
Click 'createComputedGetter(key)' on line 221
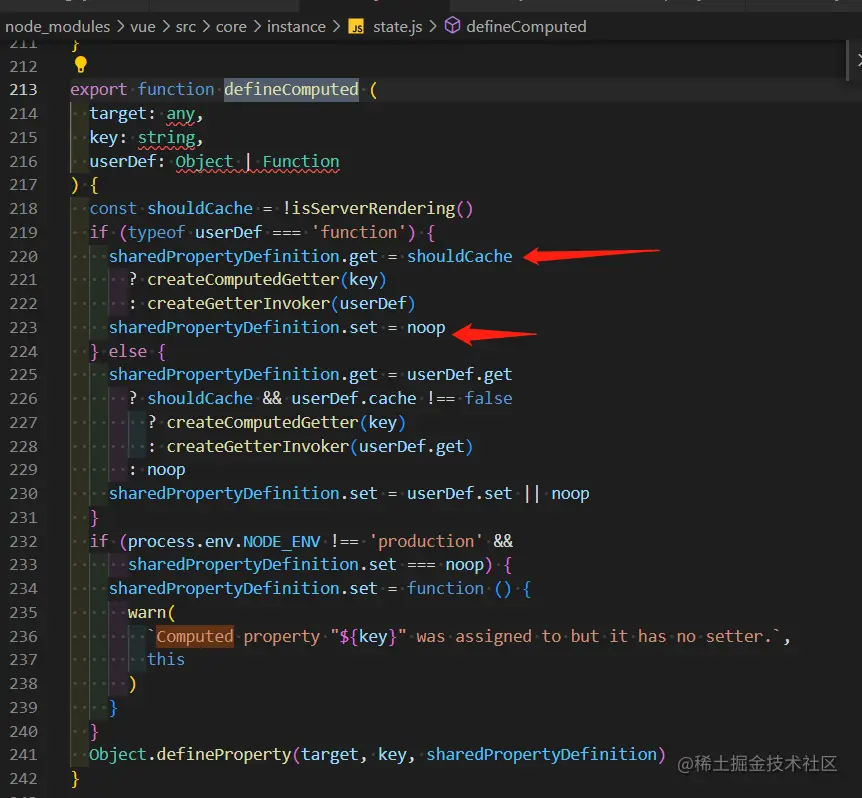pyautogui.click(x=267, y=280)
